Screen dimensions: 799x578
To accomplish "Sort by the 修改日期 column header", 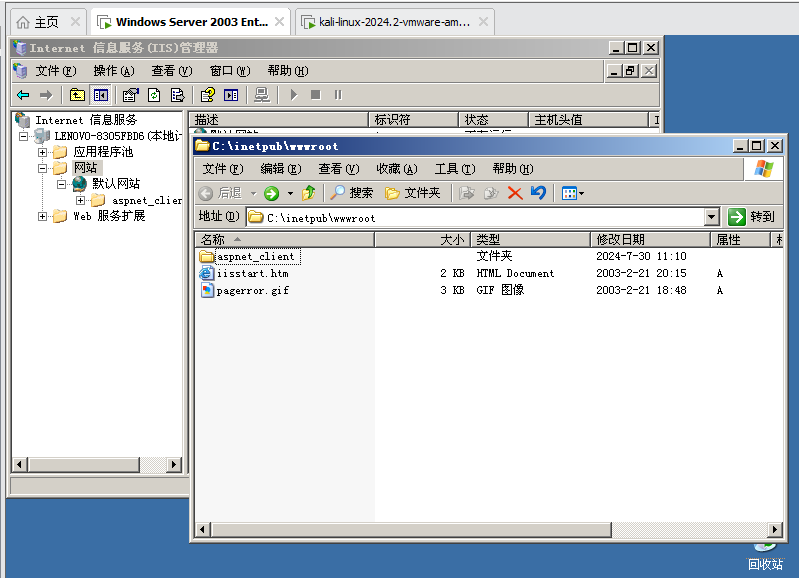I will [x=651, y=240].
